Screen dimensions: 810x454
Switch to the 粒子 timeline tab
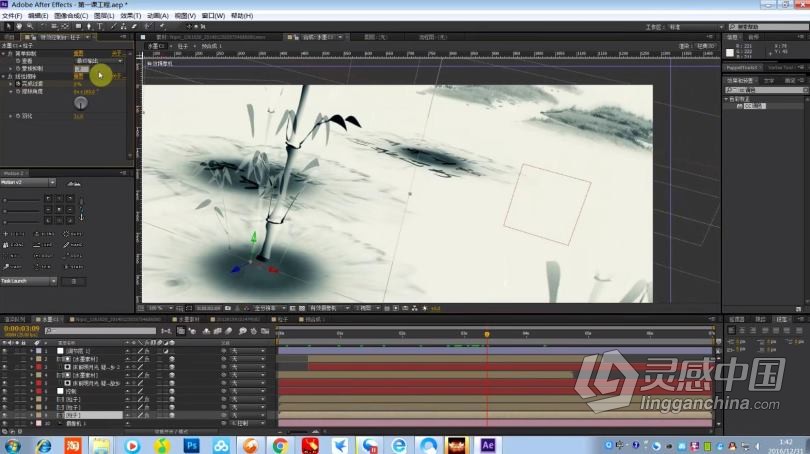point(283,320)
